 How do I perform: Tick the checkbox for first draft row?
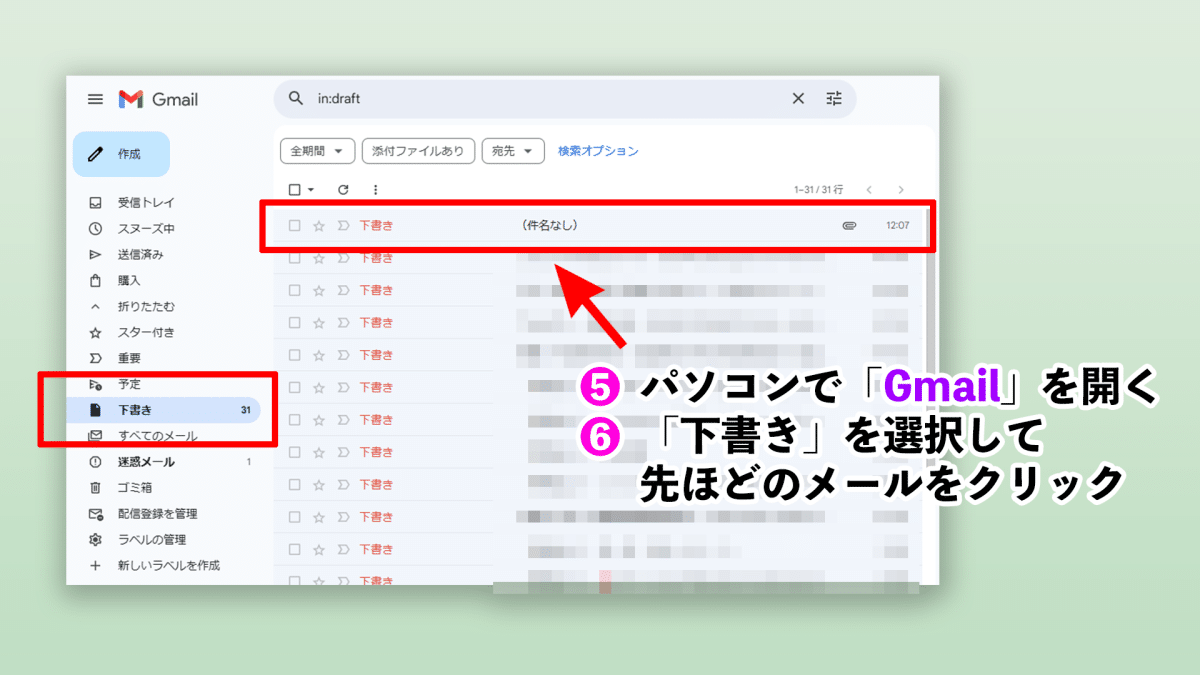tap(294, 226)
